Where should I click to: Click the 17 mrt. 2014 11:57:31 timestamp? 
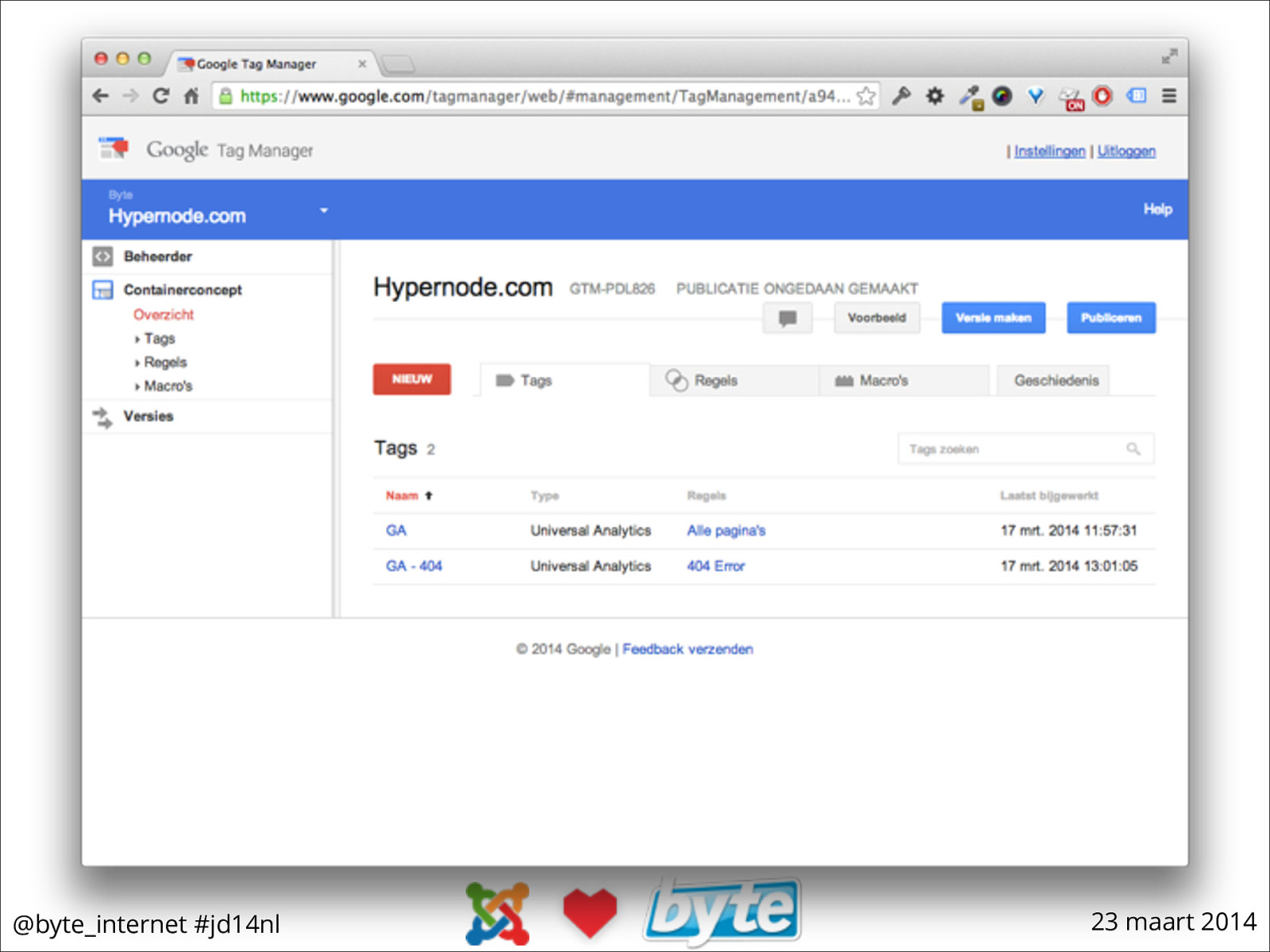tap(1068, 531)
